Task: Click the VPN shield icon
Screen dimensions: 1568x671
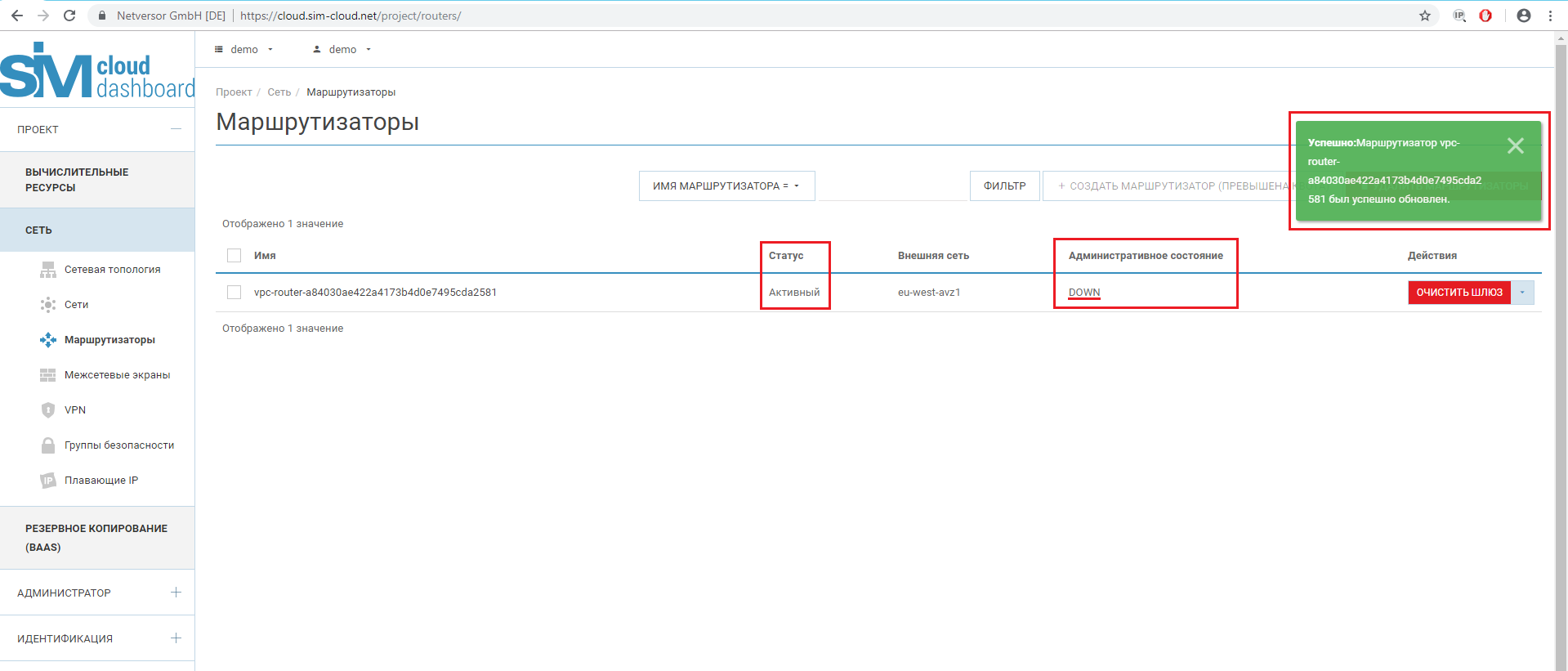Action: click(48, 410)
